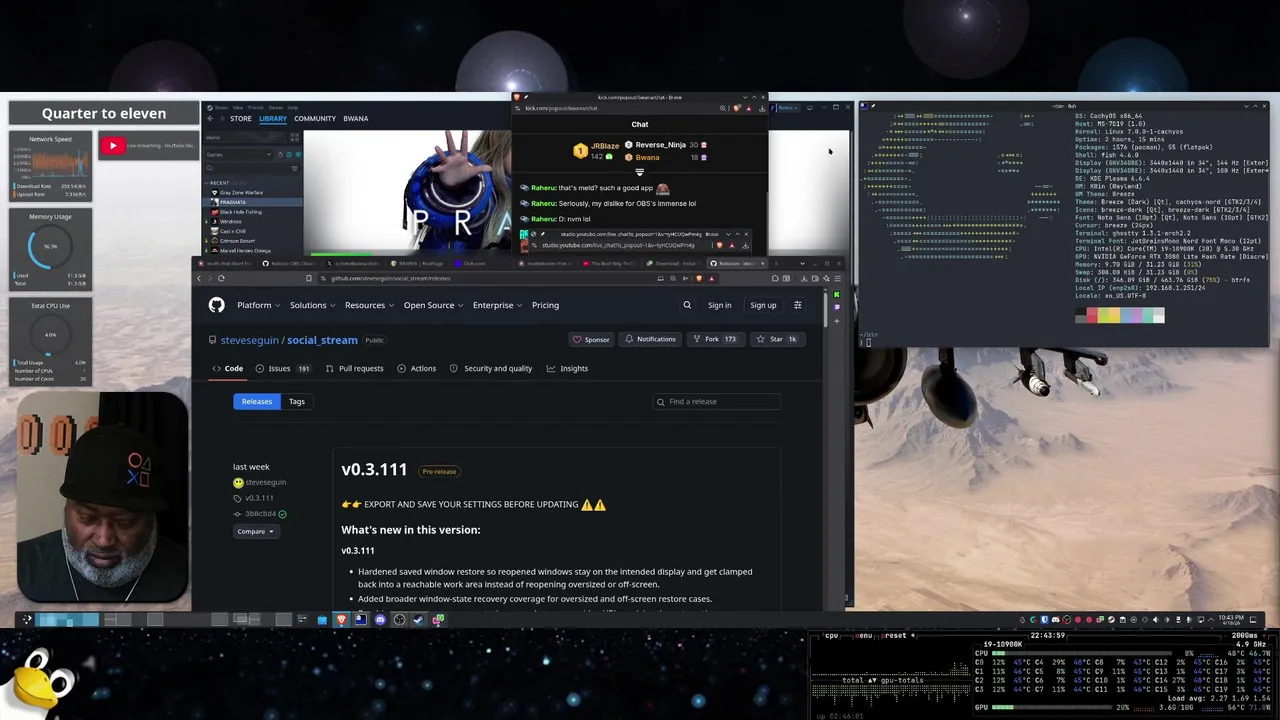Click the v0.3.111 release title
This screenshot has height=720, width=1280.
point(374,470)
